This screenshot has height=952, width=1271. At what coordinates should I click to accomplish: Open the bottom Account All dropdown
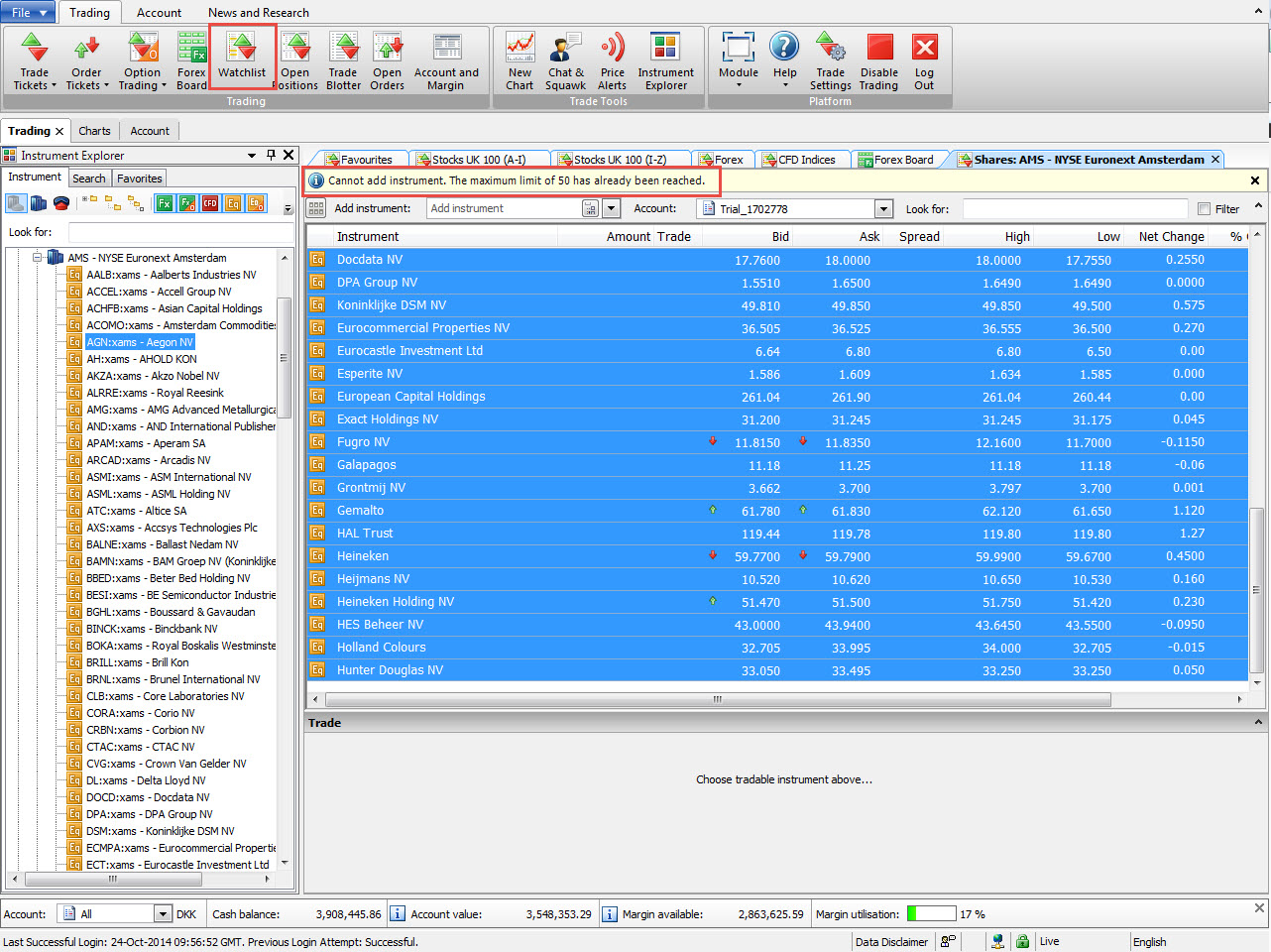click(x=164, y=914)
